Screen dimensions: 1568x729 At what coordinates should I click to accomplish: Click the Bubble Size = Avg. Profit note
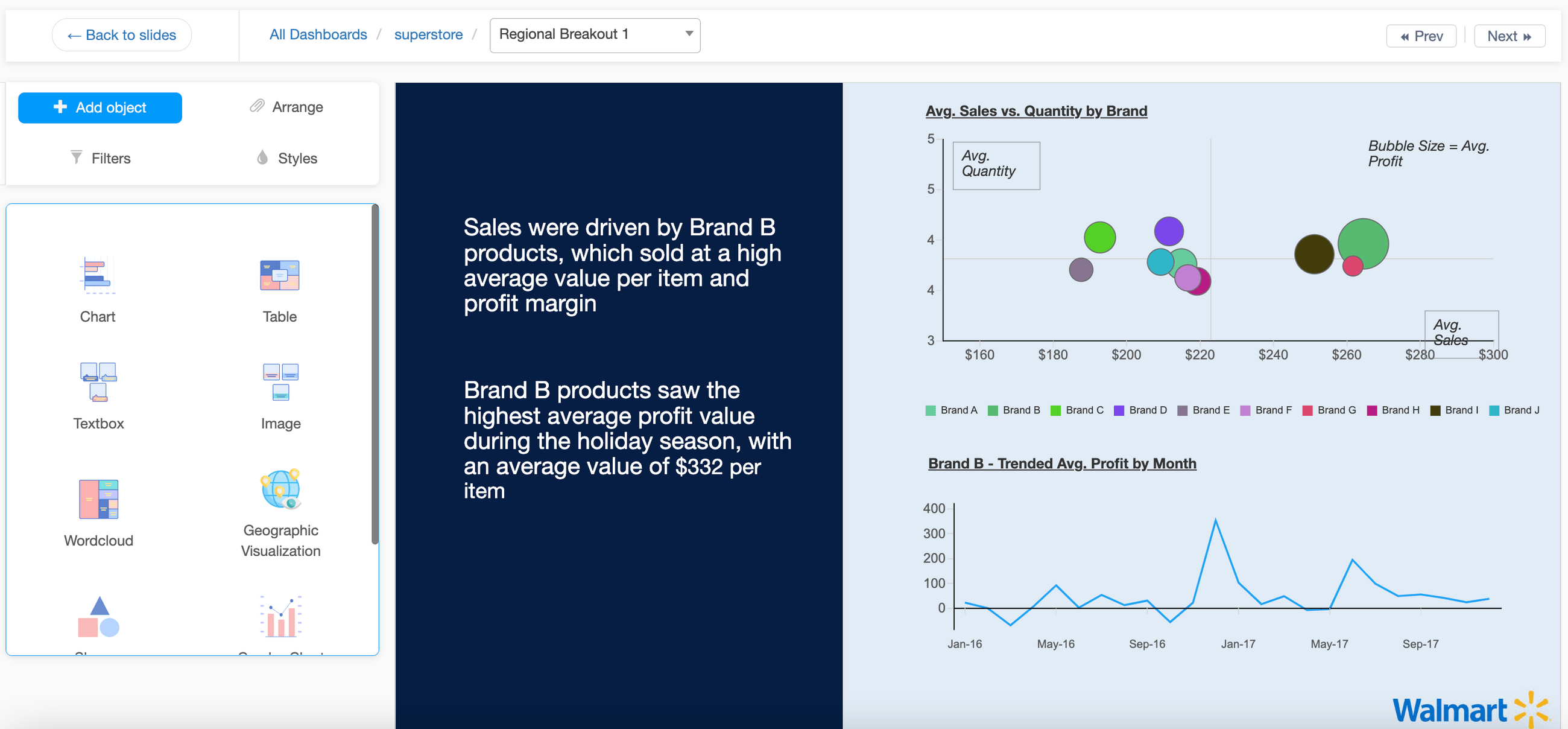click(1428, 153)
